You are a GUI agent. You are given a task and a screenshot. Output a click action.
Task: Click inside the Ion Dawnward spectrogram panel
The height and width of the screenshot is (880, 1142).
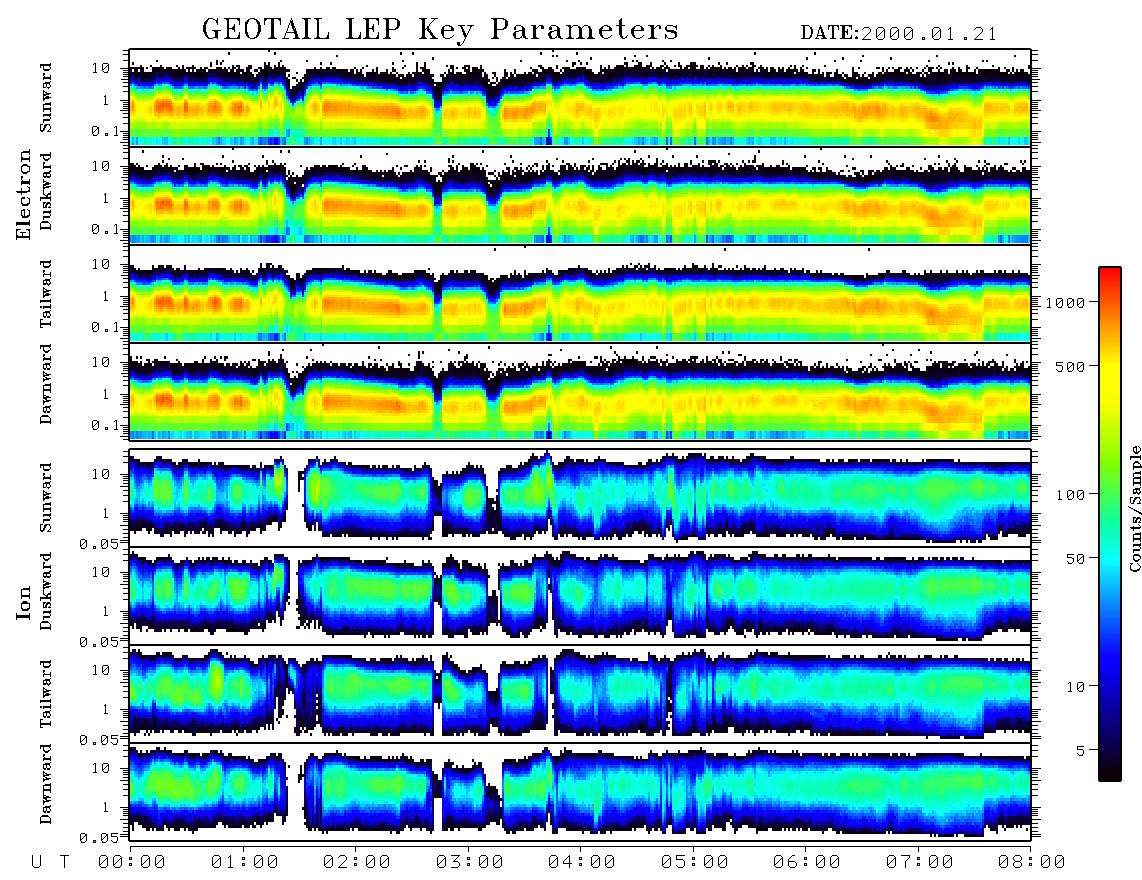pos(580,792)
